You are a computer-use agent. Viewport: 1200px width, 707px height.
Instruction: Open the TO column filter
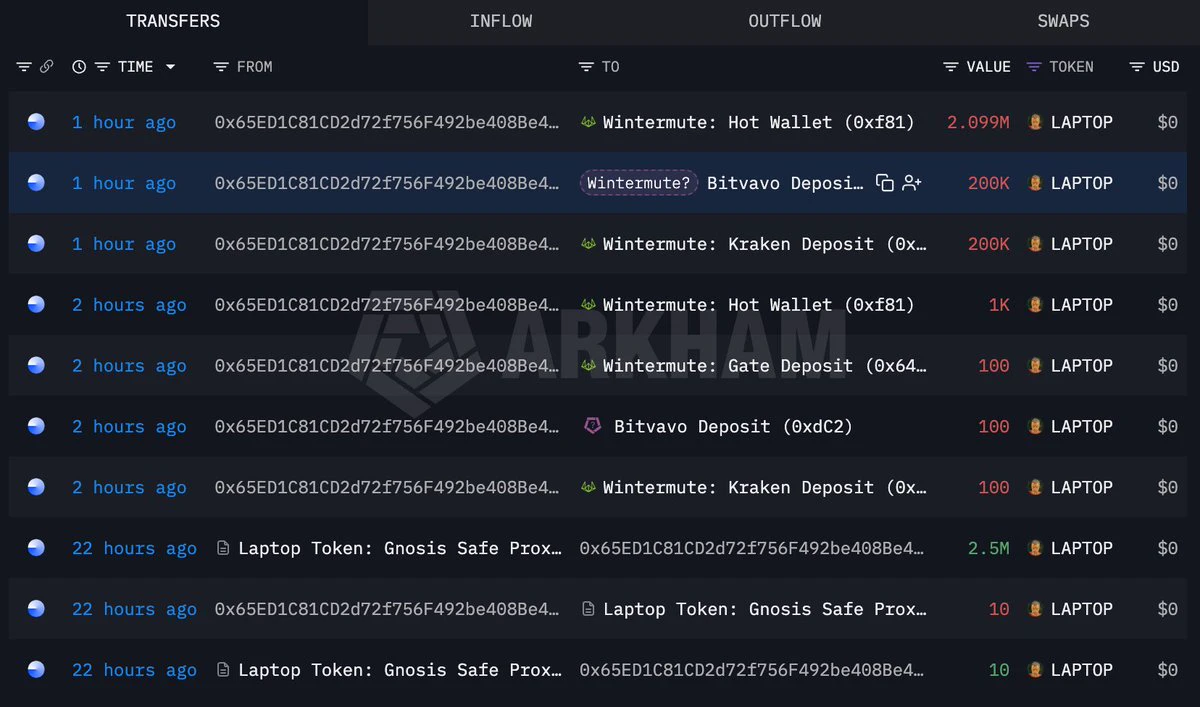pyautogui.click(x=587, y=67)
